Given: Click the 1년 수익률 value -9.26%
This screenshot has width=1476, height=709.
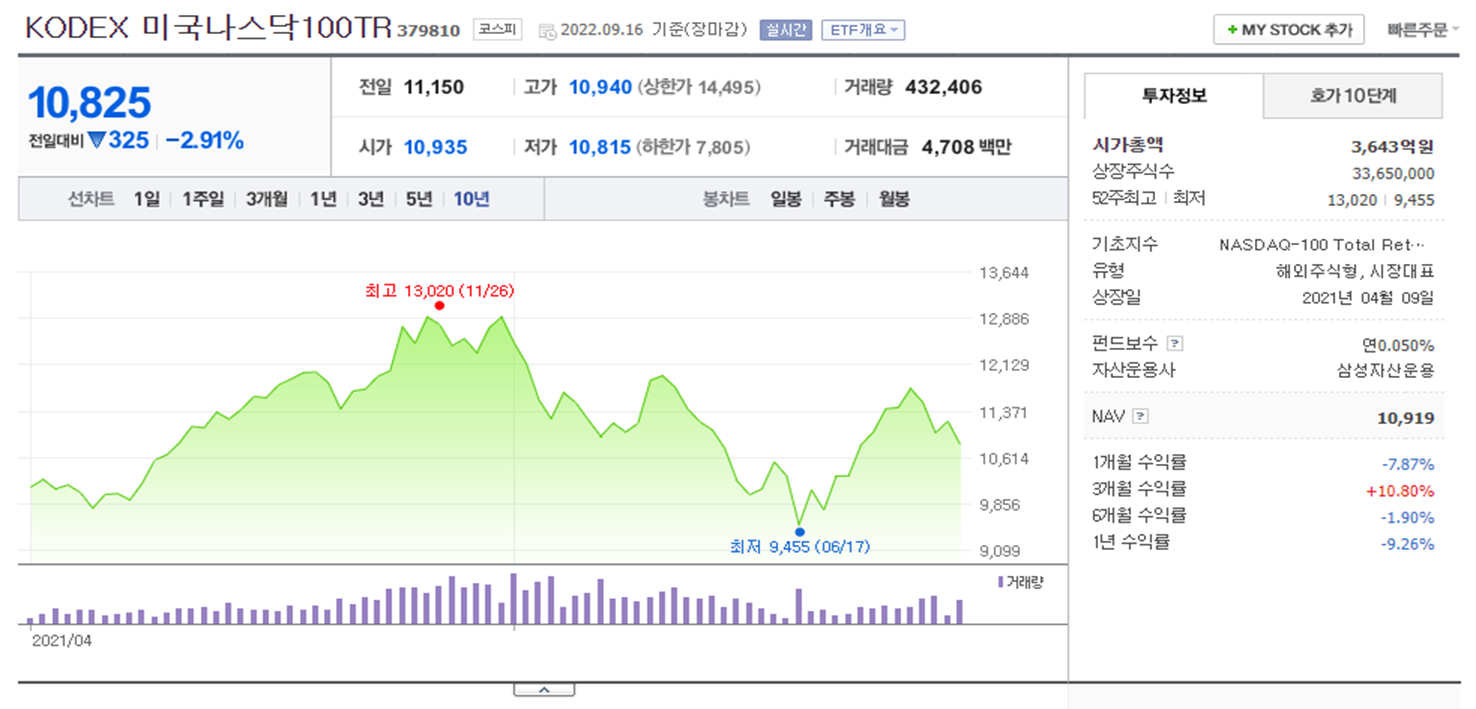Looking at the screenshot, I should (1408, 544).
